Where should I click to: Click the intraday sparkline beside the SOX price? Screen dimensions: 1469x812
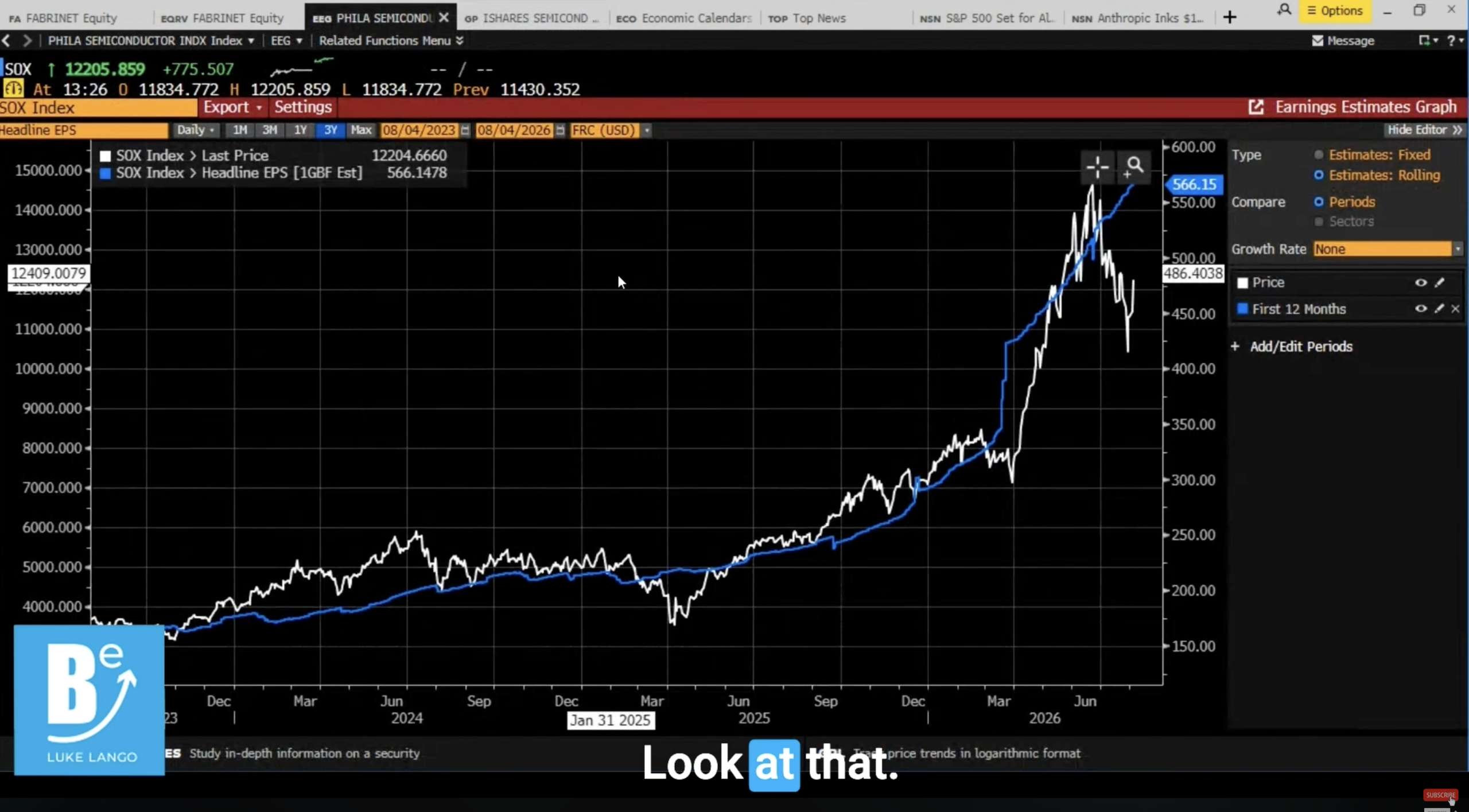(x=302, y=67)
